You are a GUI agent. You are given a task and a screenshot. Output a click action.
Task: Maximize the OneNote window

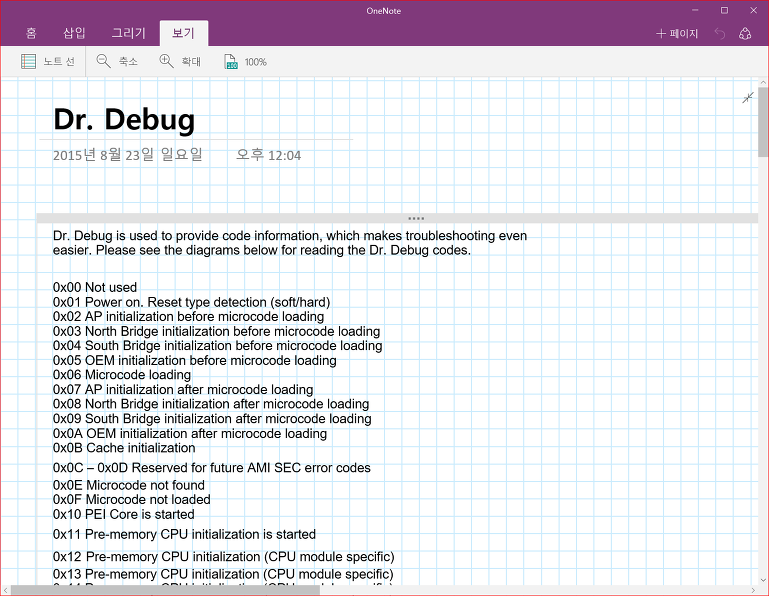[724, 10]
